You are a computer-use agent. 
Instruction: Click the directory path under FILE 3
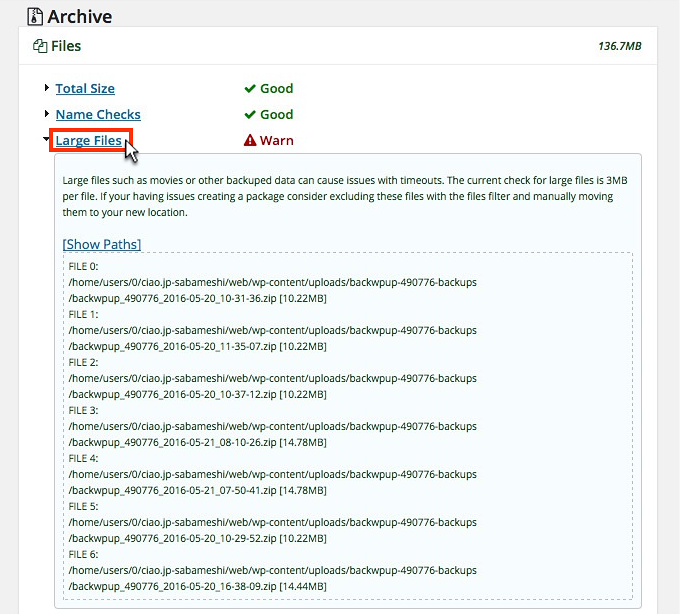pyautogui.click(x=272, y=426)
